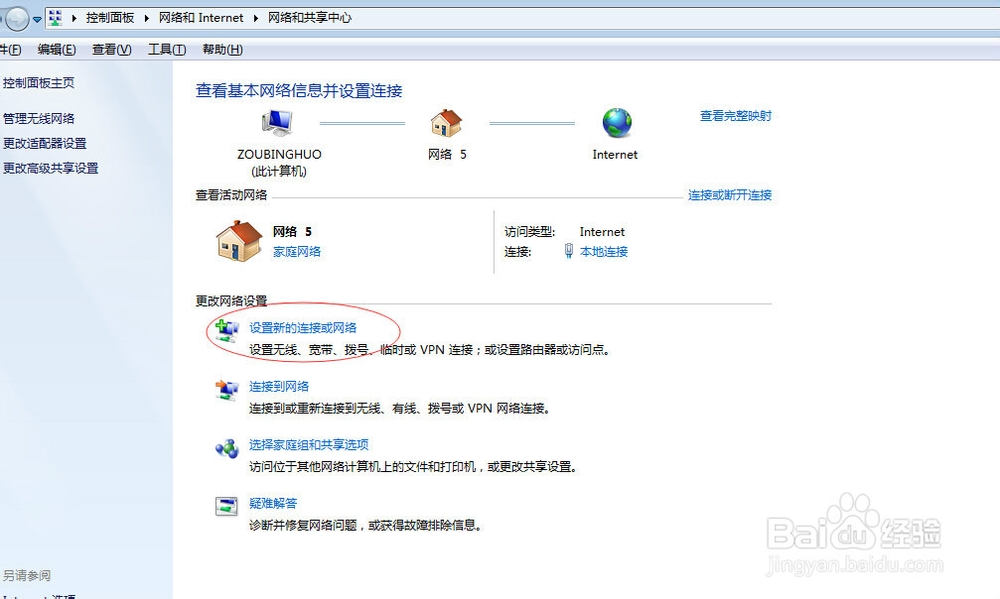This screenshot has height=599, width=1000.
Task: Click the local connection plug icon
Action: (569, 251)
